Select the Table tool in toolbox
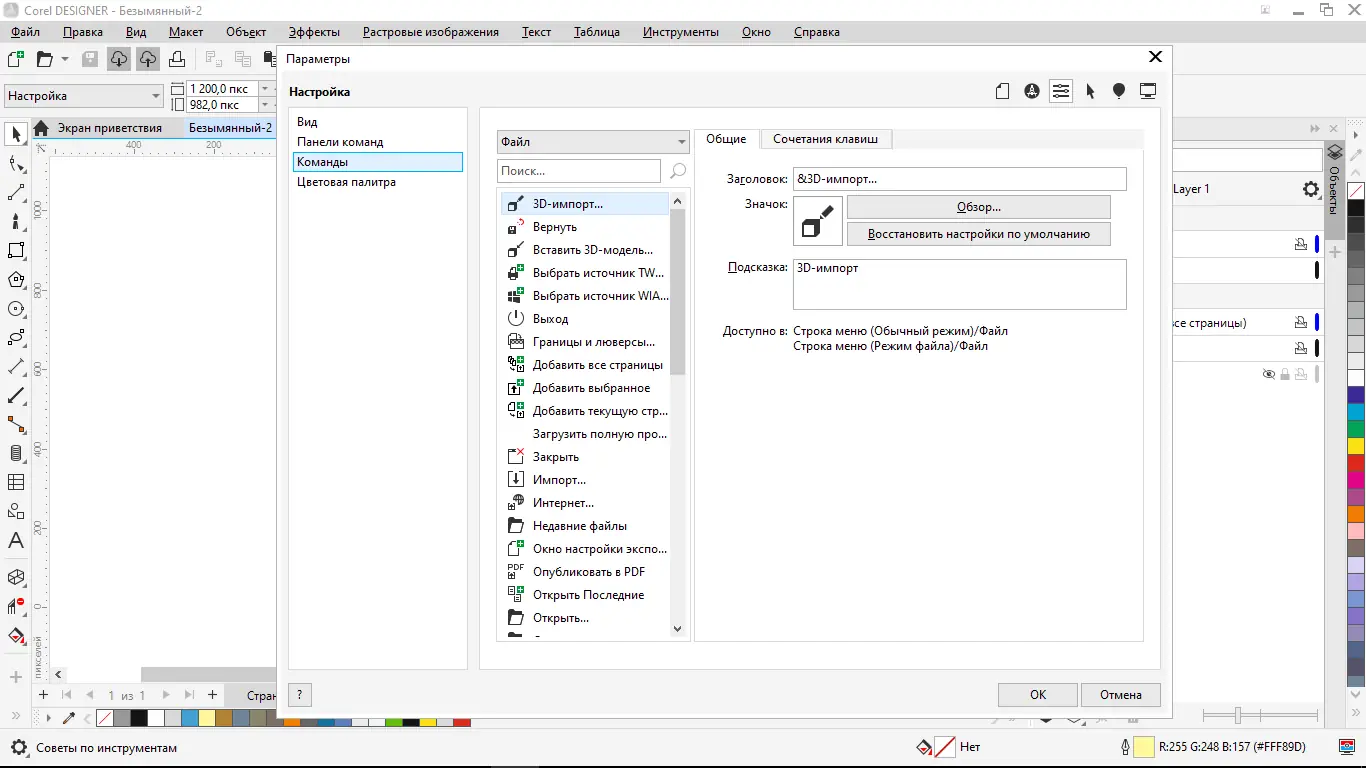The image size is (1366, 768). point(16,482)
